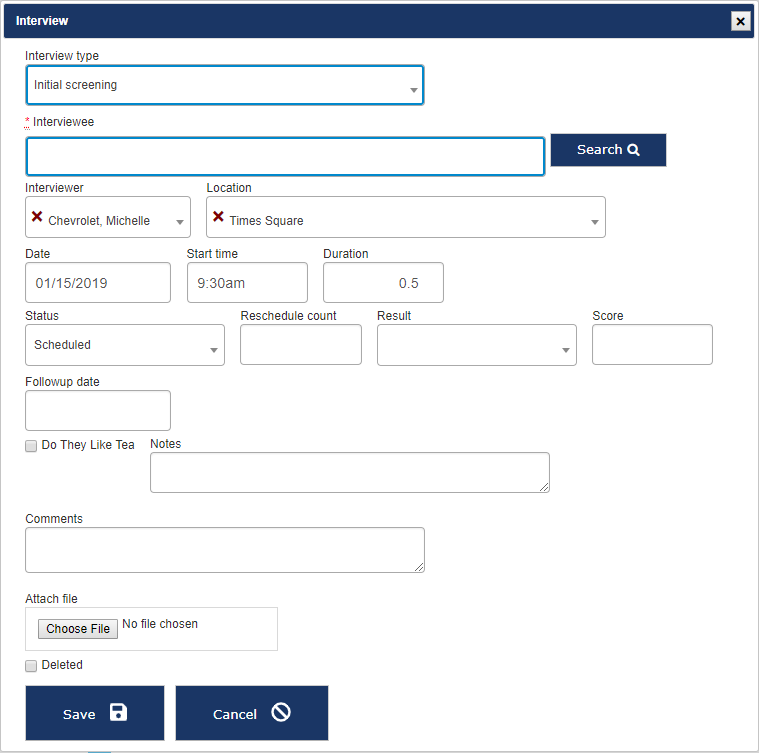Save the interview record
This screenshot has width=759, height=753.
[x=95, y=713]
